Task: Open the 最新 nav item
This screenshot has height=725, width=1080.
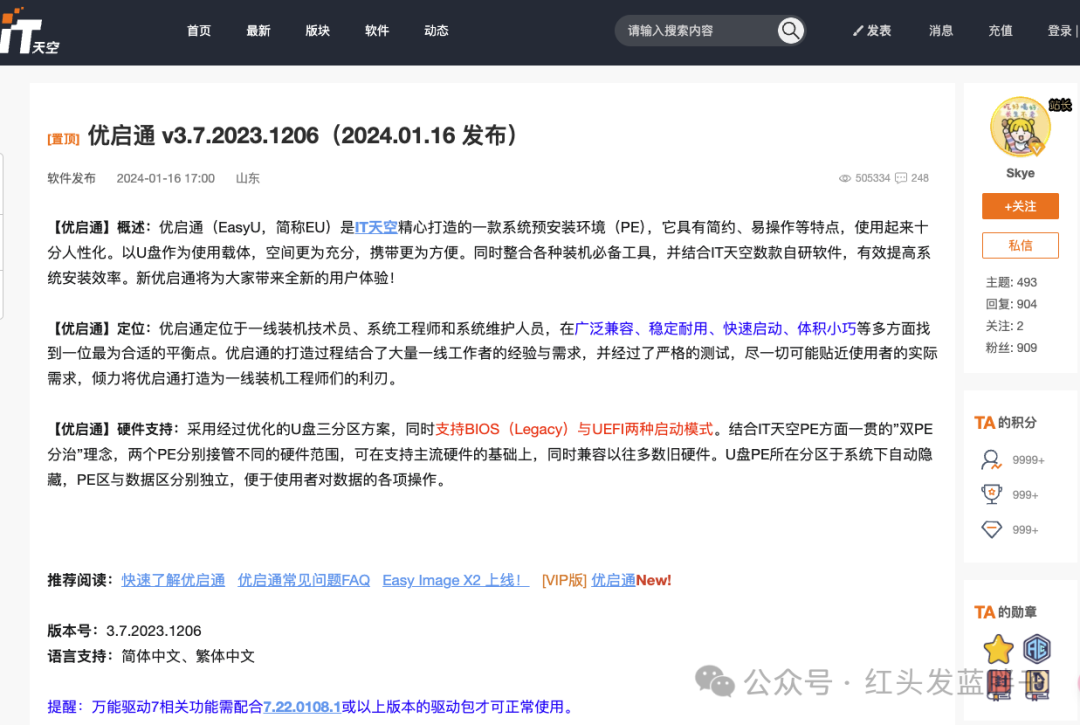Action: tap(258, 31)
